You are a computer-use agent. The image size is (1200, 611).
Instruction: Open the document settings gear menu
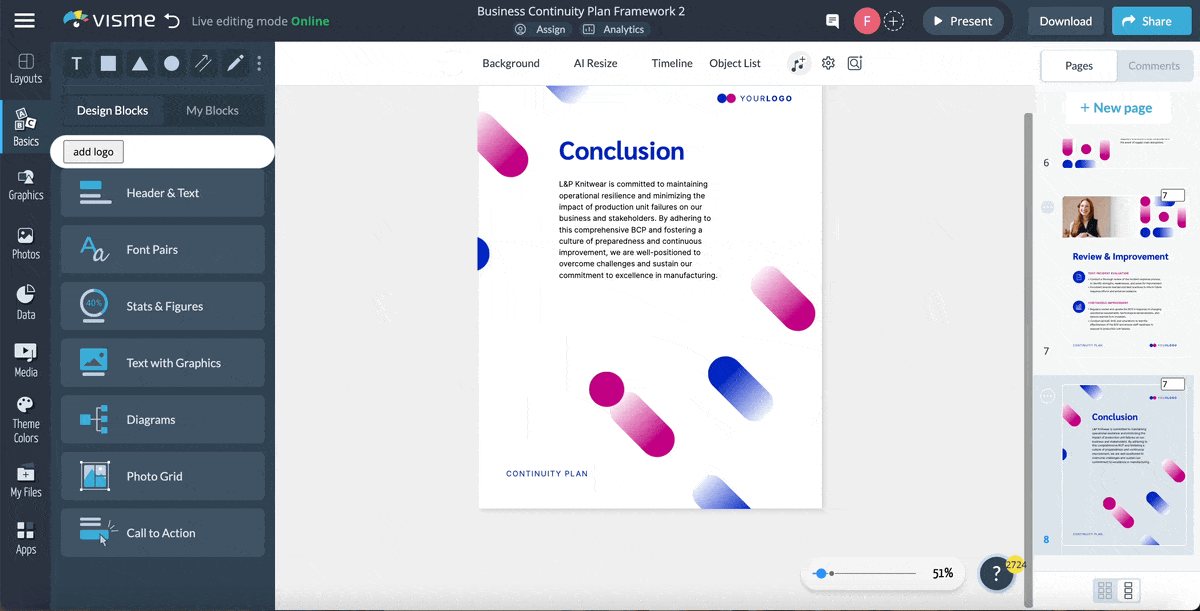point(828,63)
